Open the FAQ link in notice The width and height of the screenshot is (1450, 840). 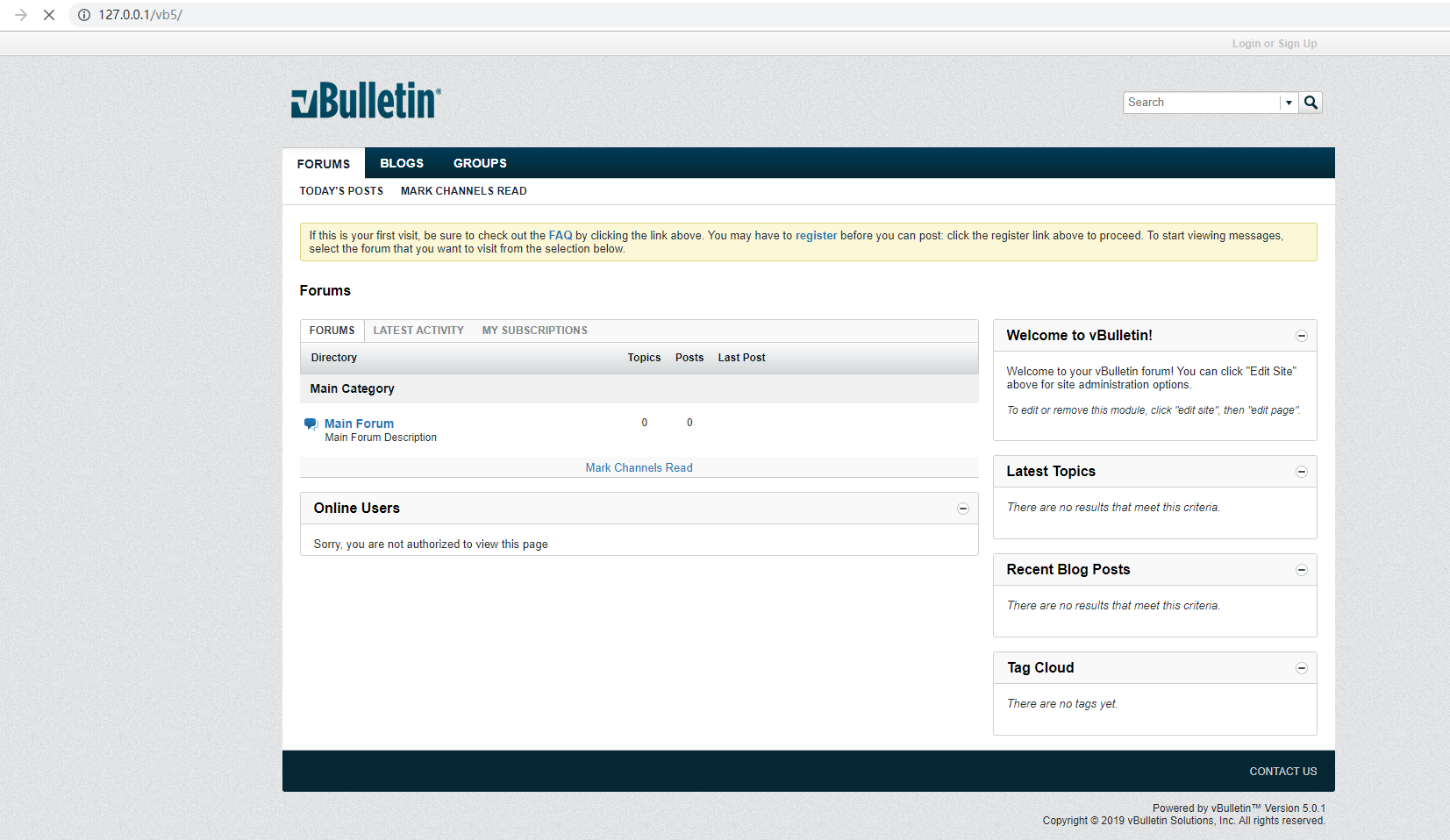pyautogui.click(x=561, y=236)
